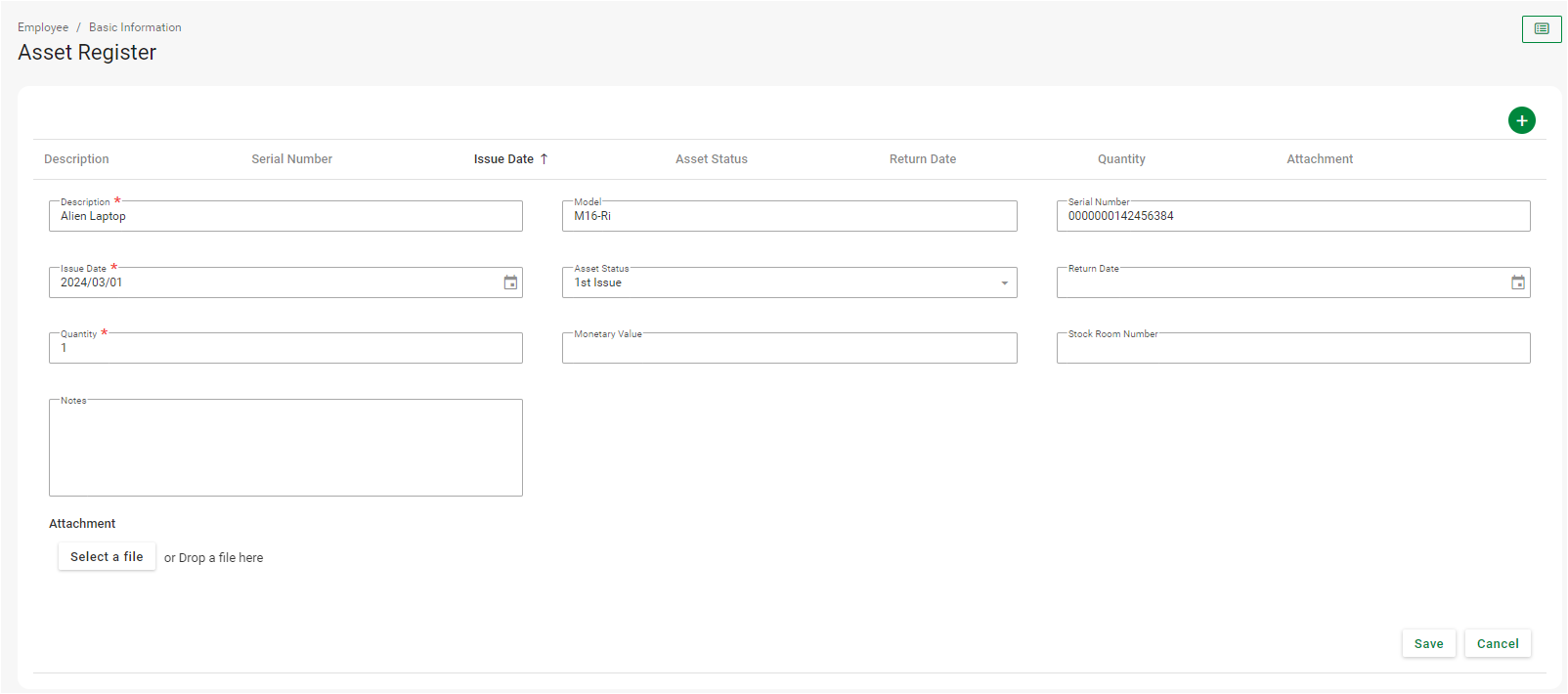Focus the Stock Room Number field
Viewport: 1568px width, 694px height.
click(1292, 349)
